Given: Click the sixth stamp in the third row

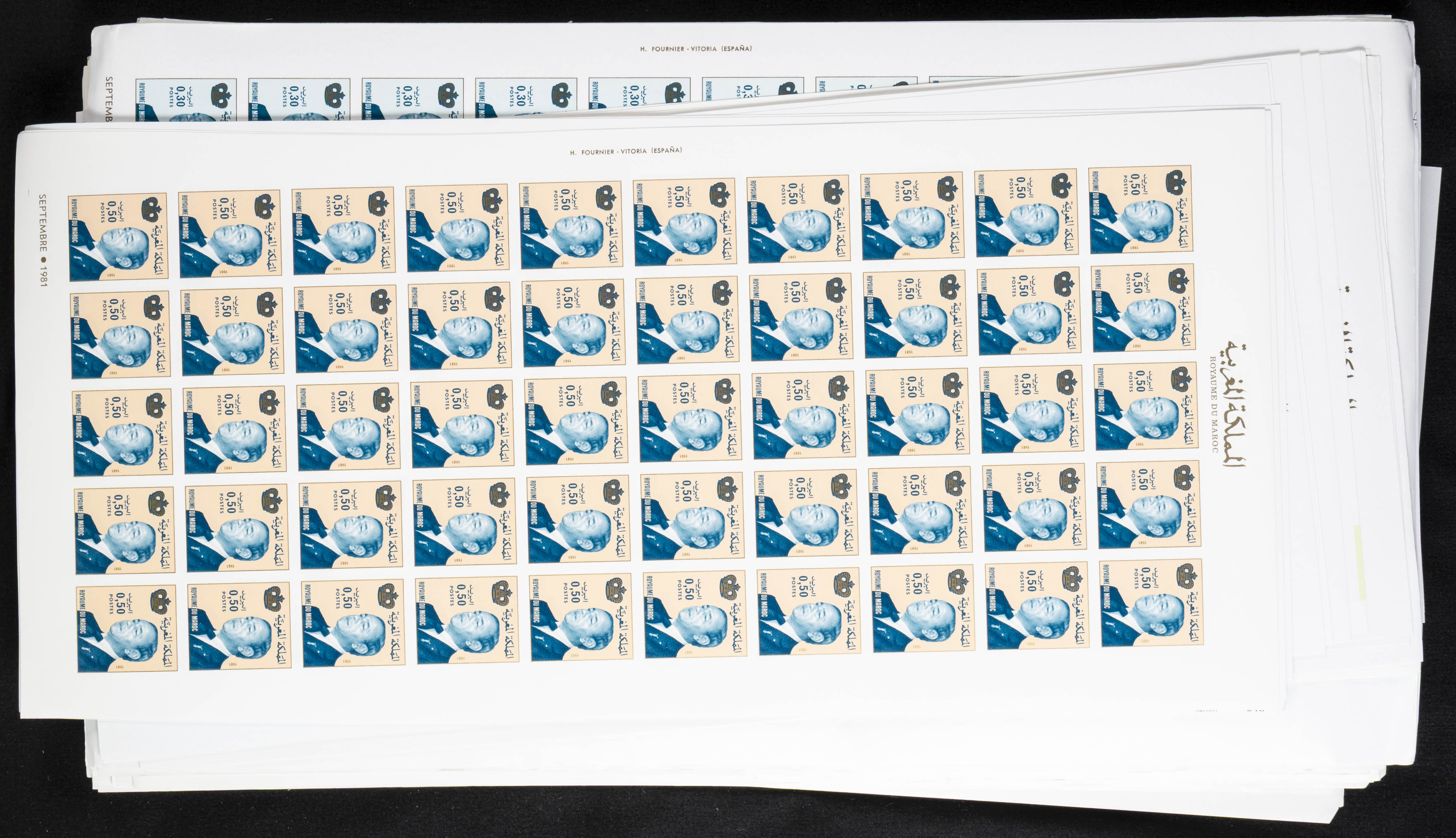Looking at the screenshot, I should coord(690,418).
